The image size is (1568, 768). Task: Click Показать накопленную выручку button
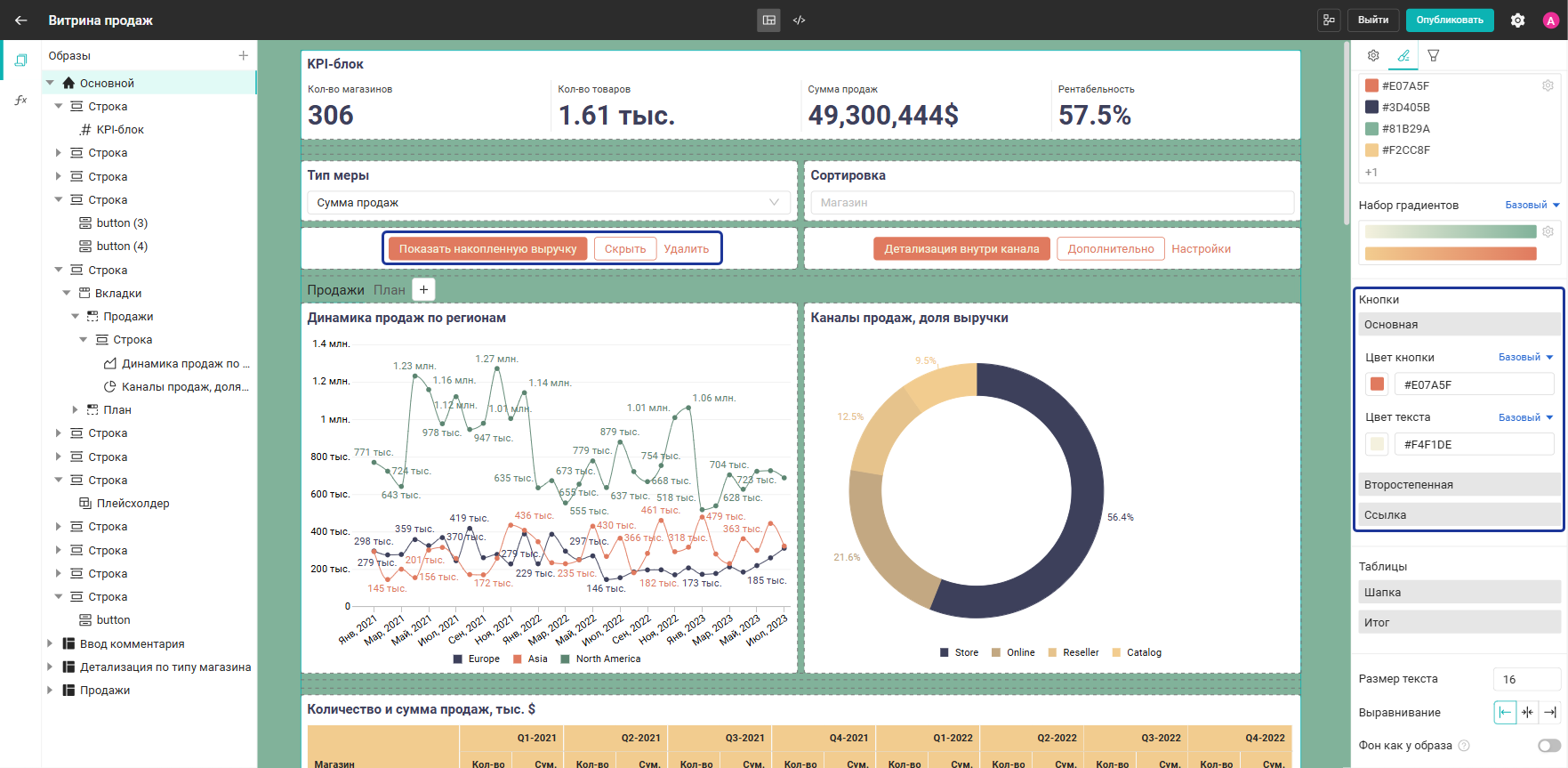coord(487,249)
